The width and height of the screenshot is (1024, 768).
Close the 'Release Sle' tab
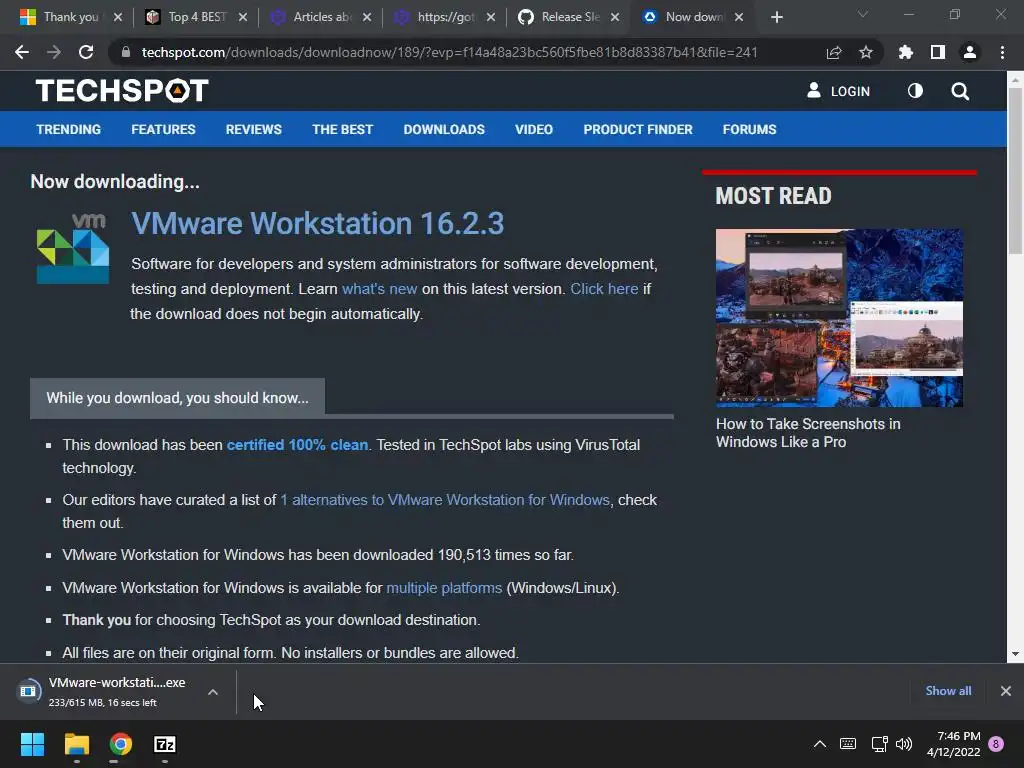tap(615, 18)
